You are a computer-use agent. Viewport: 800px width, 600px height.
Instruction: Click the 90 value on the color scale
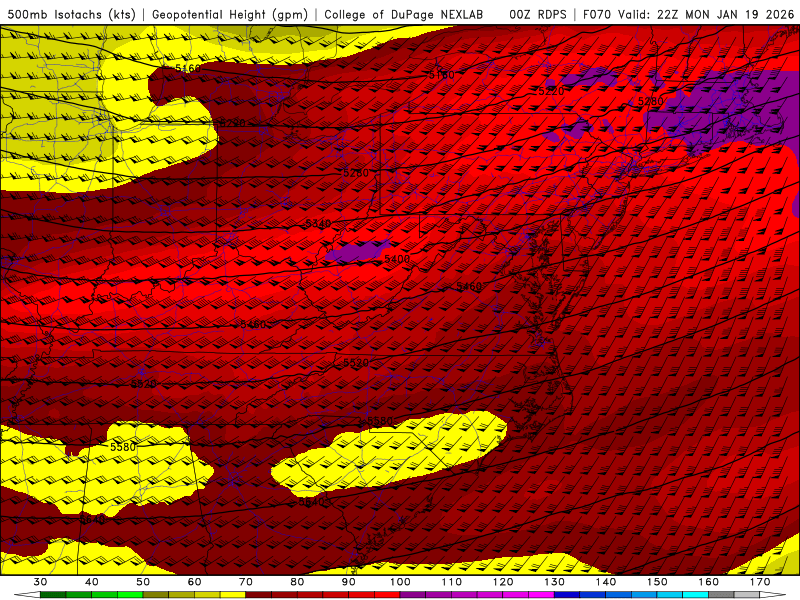click(x=348, y=582)
